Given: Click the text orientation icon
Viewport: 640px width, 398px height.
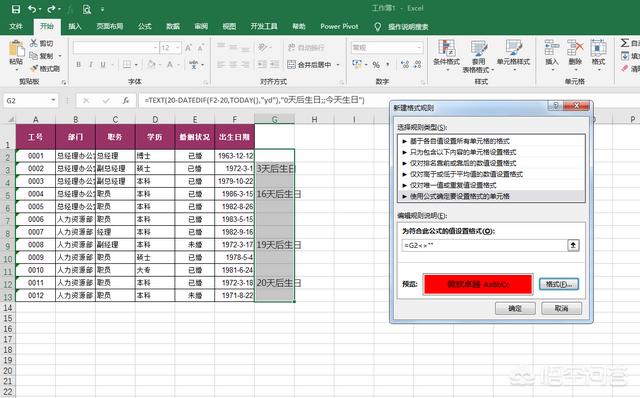Looking at the screenshot, I should [x=262, y=48].
